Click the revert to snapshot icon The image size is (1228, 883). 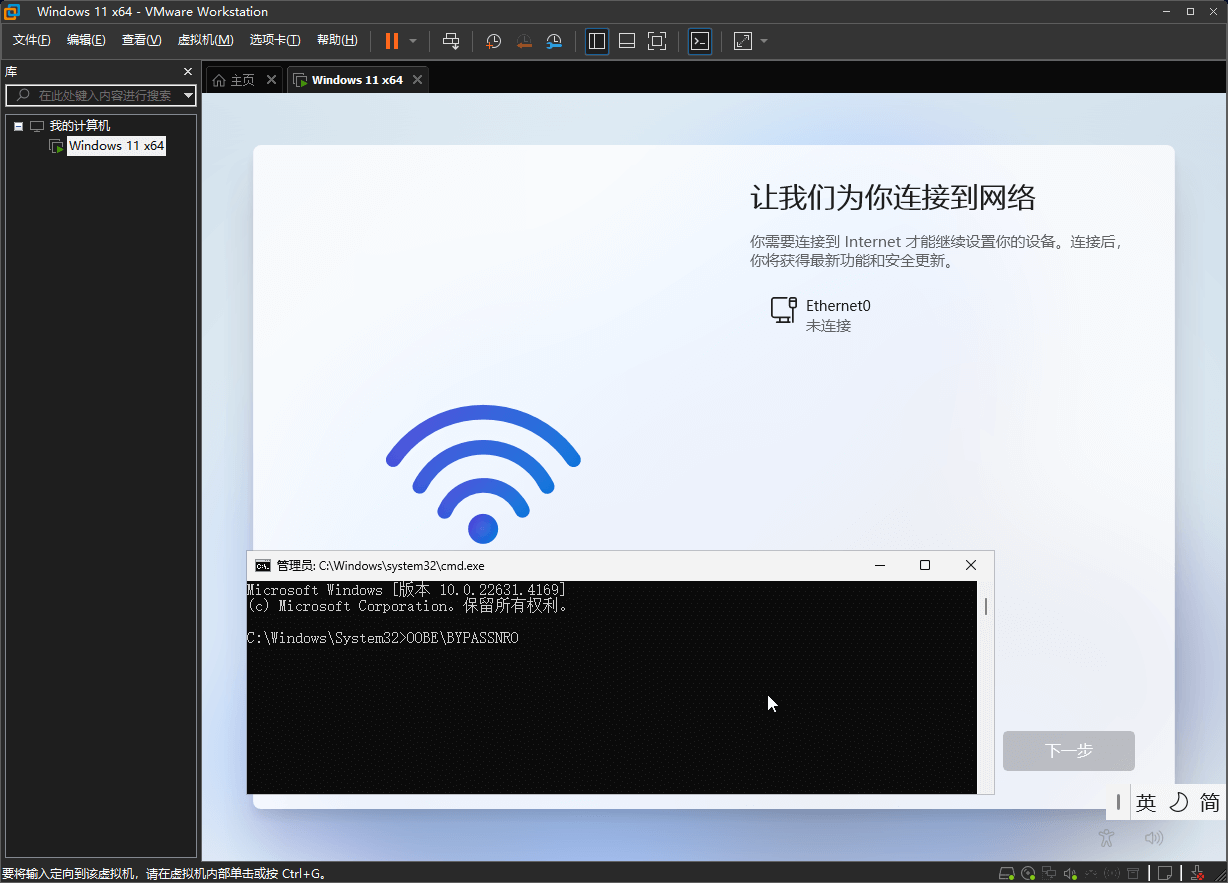point(524,41)
